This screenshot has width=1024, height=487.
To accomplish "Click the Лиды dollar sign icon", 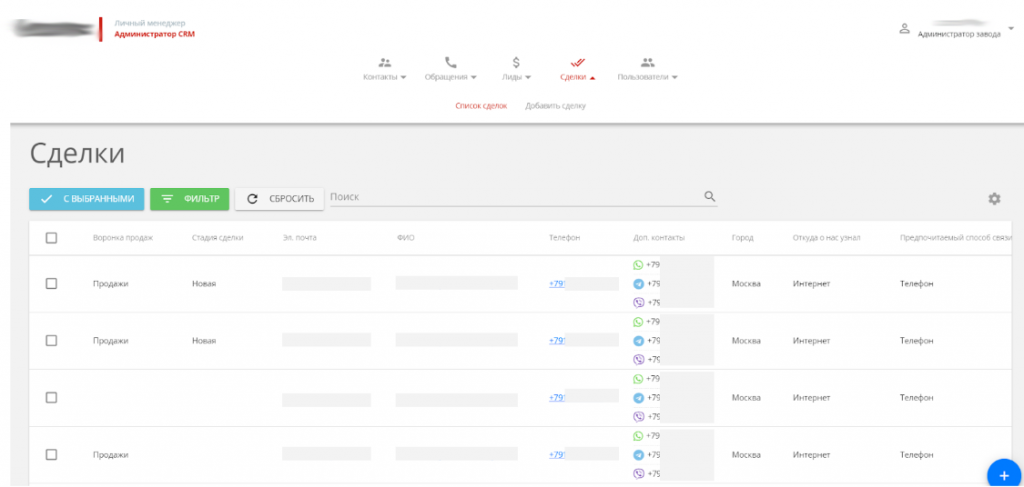I will [516, 63].
